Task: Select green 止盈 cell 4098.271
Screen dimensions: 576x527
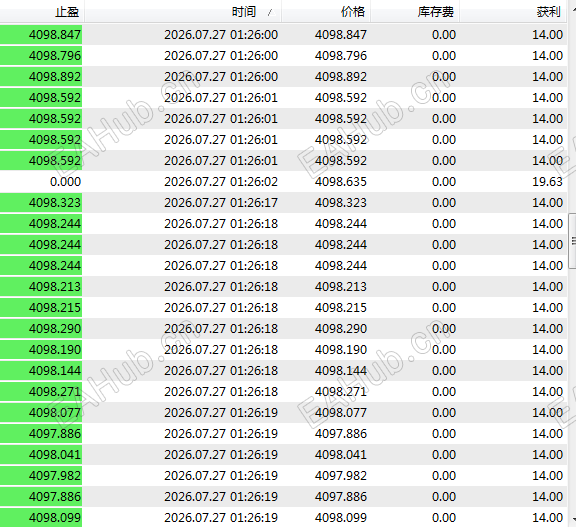Action: (x=41, y=391)
